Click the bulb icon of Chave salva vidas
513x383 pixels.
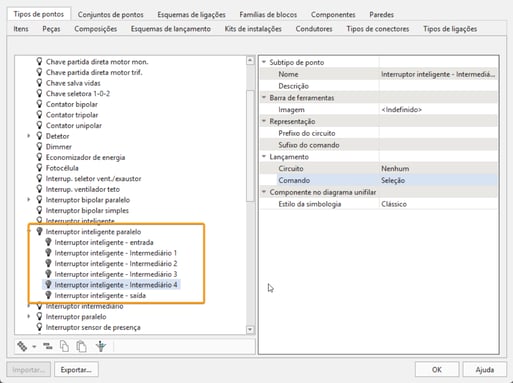click(39, 83)
